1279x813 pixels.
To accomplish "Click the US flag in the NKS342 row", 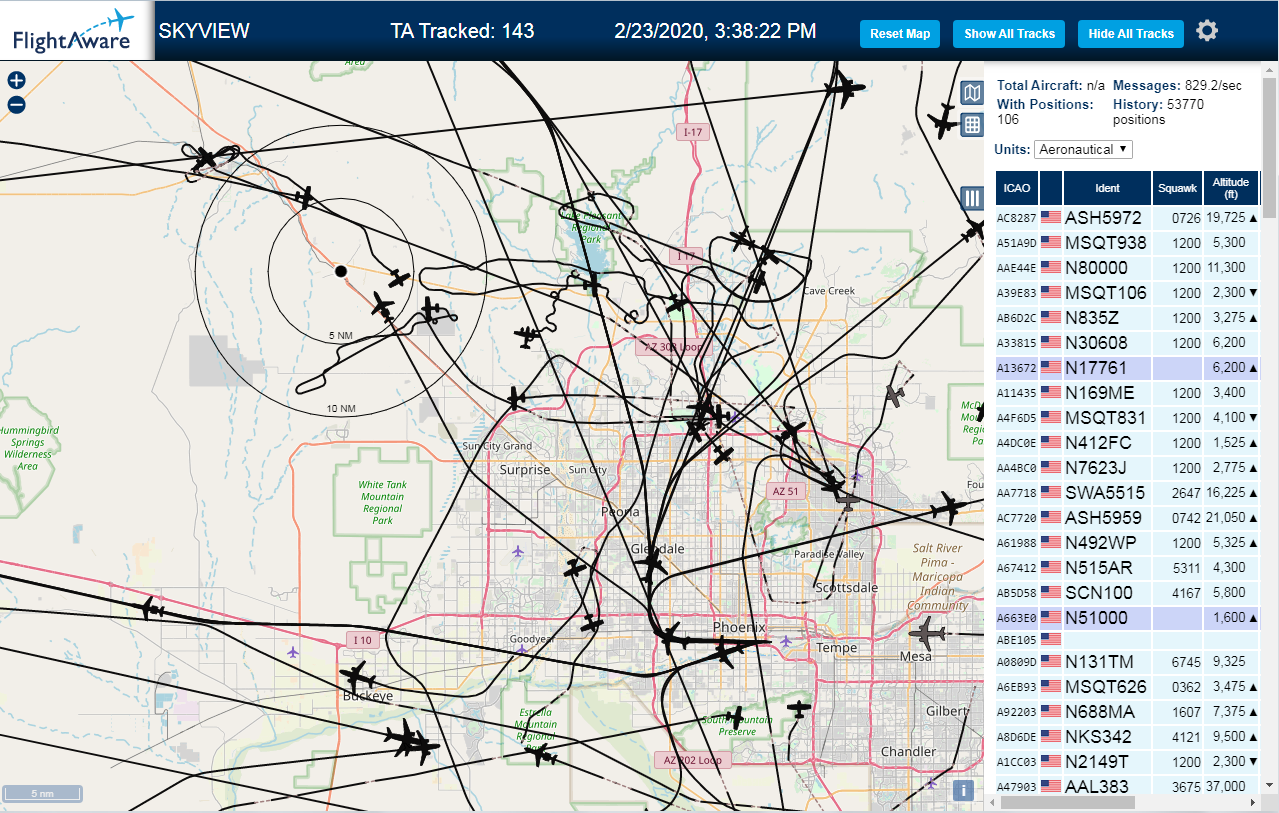I will (x=1051, y=737).
